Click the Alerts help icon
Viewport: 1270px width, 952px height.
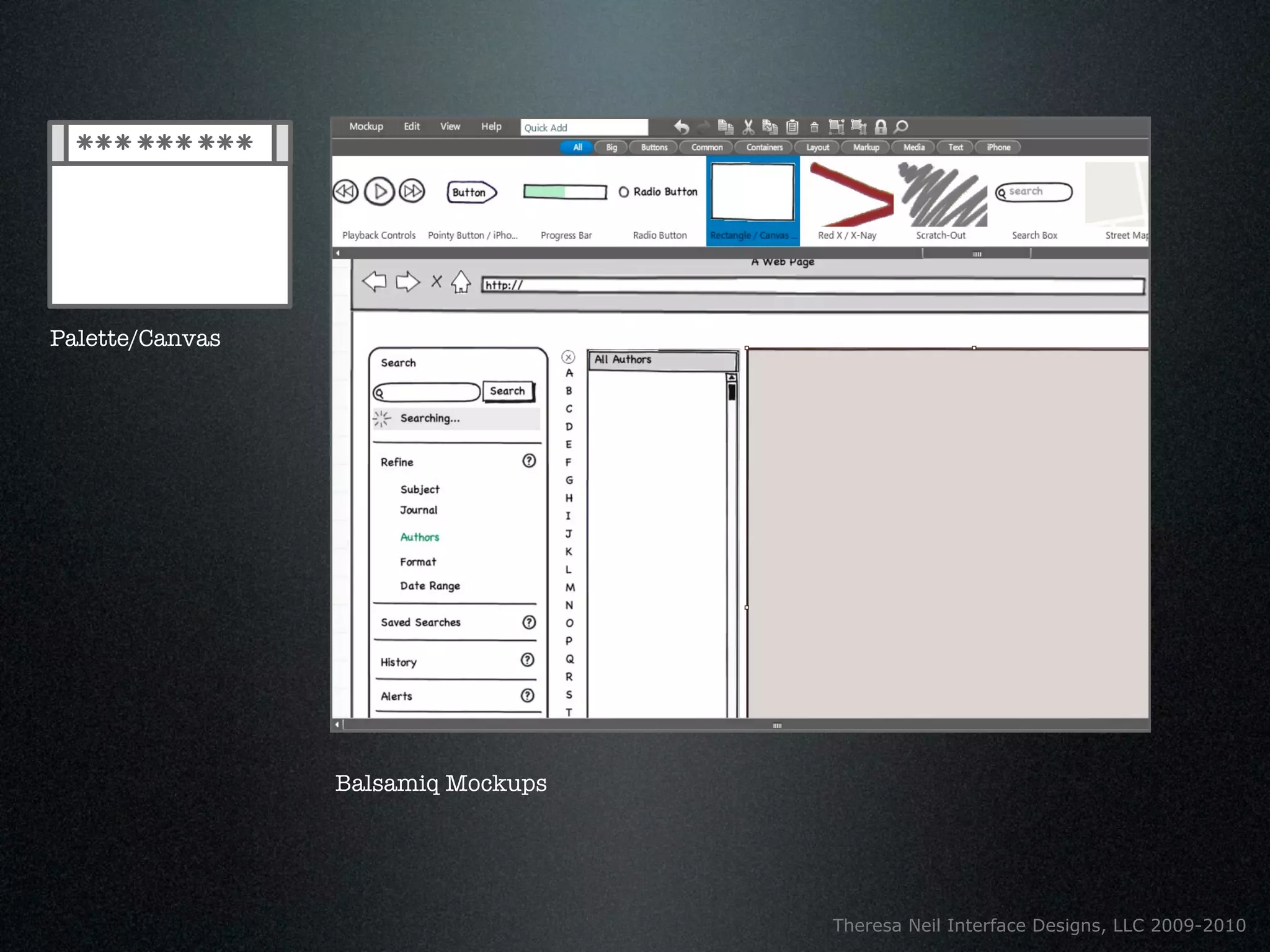click(x=528, y=695)
